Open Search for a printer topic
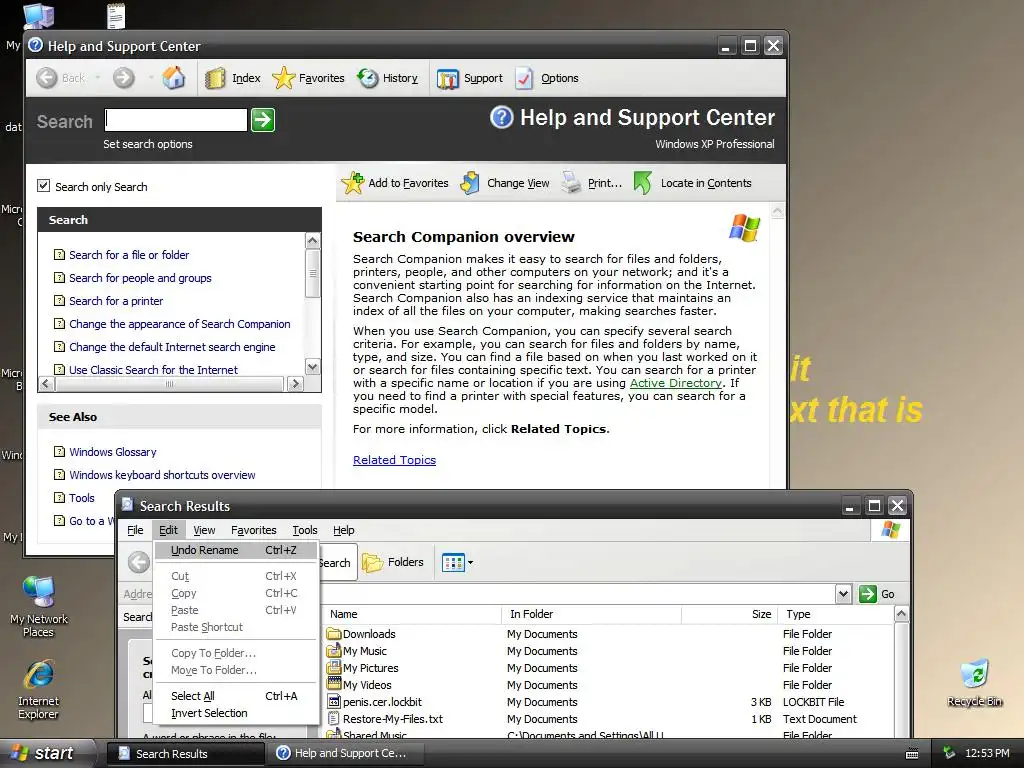The image size is (1024, 768). 116,301
